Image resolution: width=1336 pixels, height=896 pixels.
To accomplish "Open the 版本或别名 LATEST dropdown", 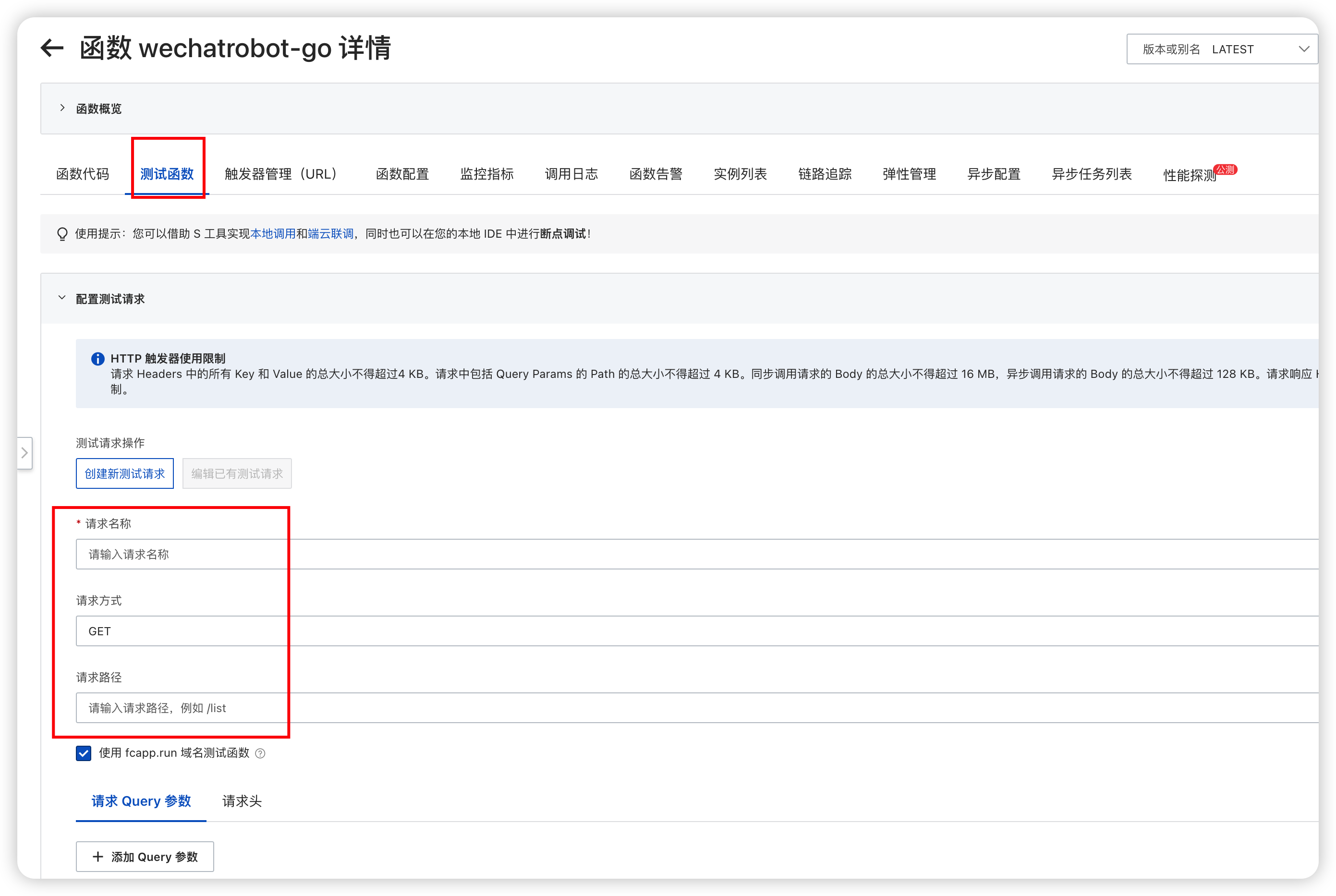I will 1222,49.
